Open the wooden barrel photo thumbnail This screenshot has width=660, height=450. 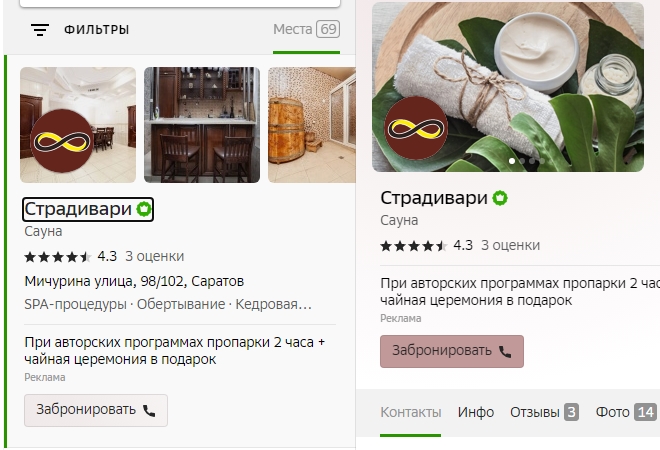[312, 125]
